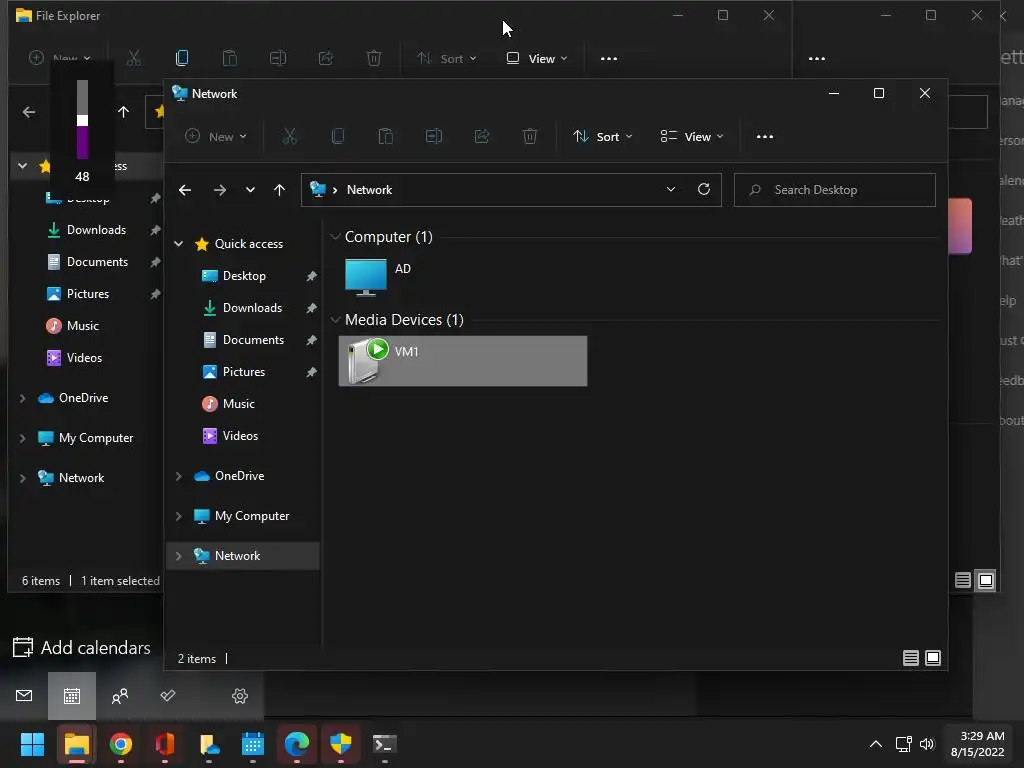Collapse Media Devices (1) group
1024x768 pixels.
pyautogui.click(x=336, y=320)
